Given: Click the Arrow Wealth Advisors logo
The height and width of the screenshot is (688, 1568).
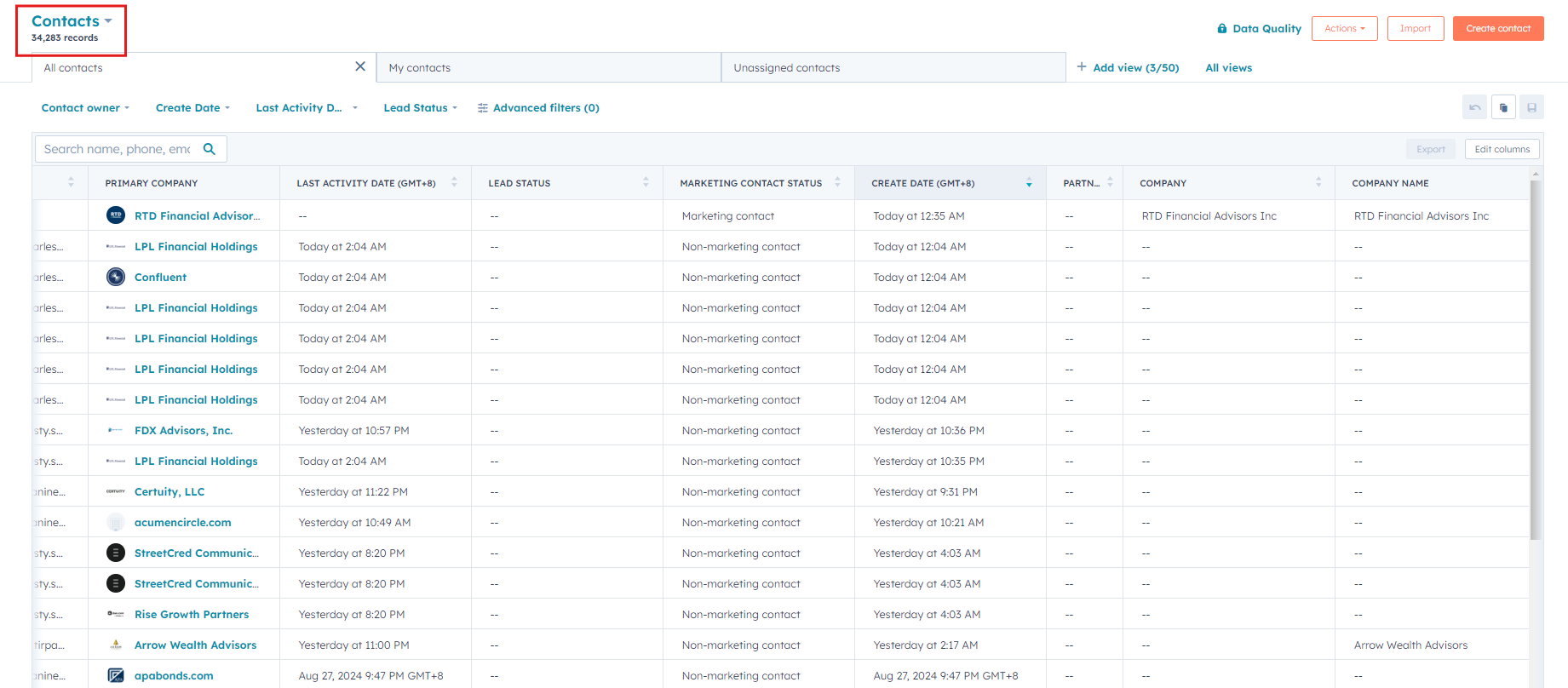Looking at the screenshot, I should (x=116, y=645).
